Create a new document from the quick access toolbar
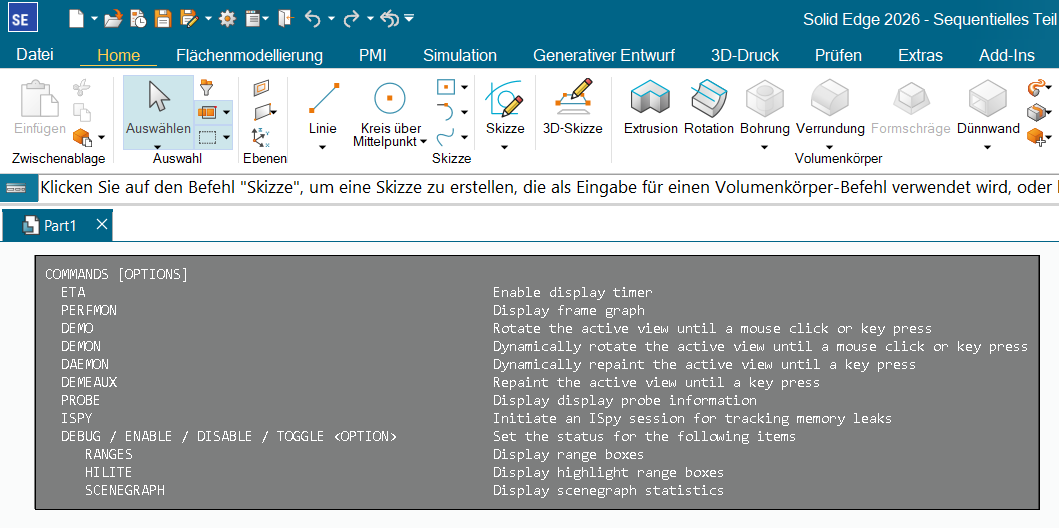 76,19
